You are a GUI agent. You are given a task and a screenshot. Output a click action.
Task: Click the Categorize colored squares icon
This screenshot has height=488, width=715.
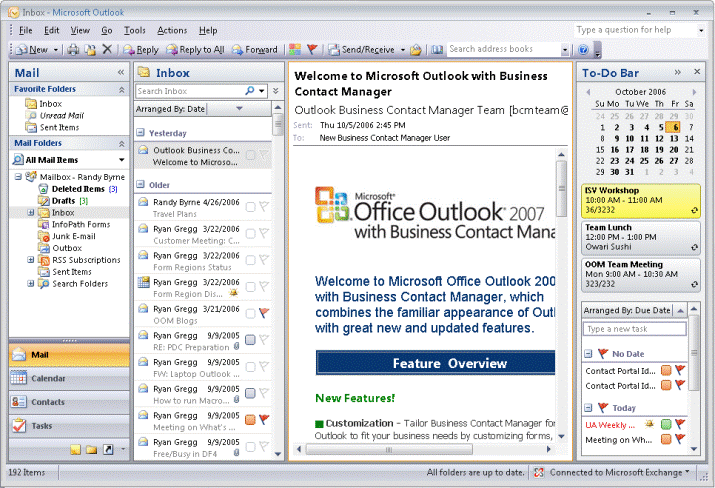click(x=295, y=49)
